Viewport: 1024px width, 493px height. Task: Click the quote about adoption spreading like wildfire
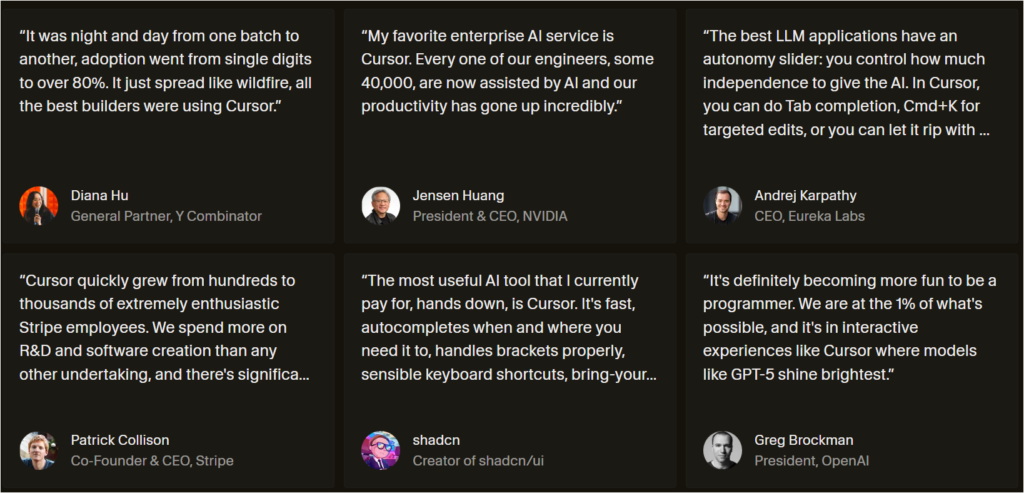tap(165, 69)
